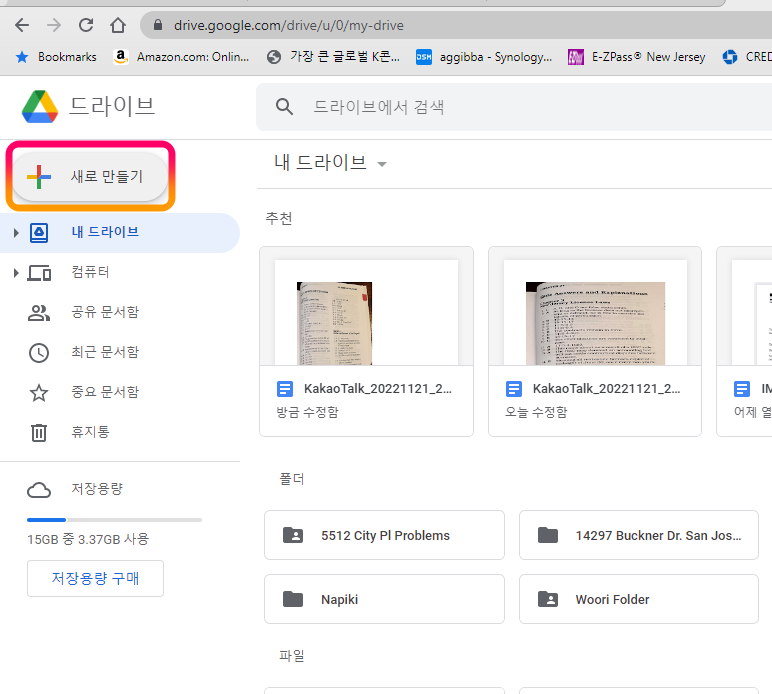This screenshot has width=772, height=694.
Task: Click shared-folder icon of 5512 City Pl Problems
Action: (x=293, y=535)
